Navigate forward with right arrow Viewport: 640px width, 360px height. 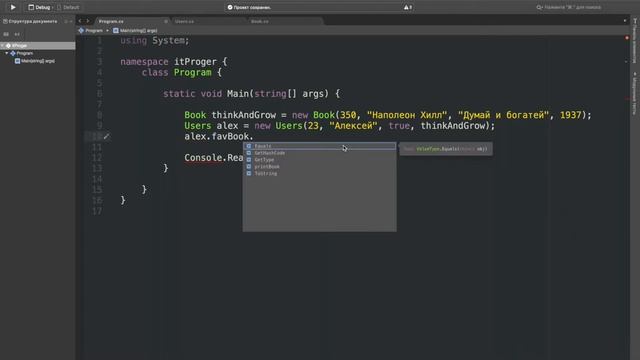pyautogui.click(x=87, y=21)
